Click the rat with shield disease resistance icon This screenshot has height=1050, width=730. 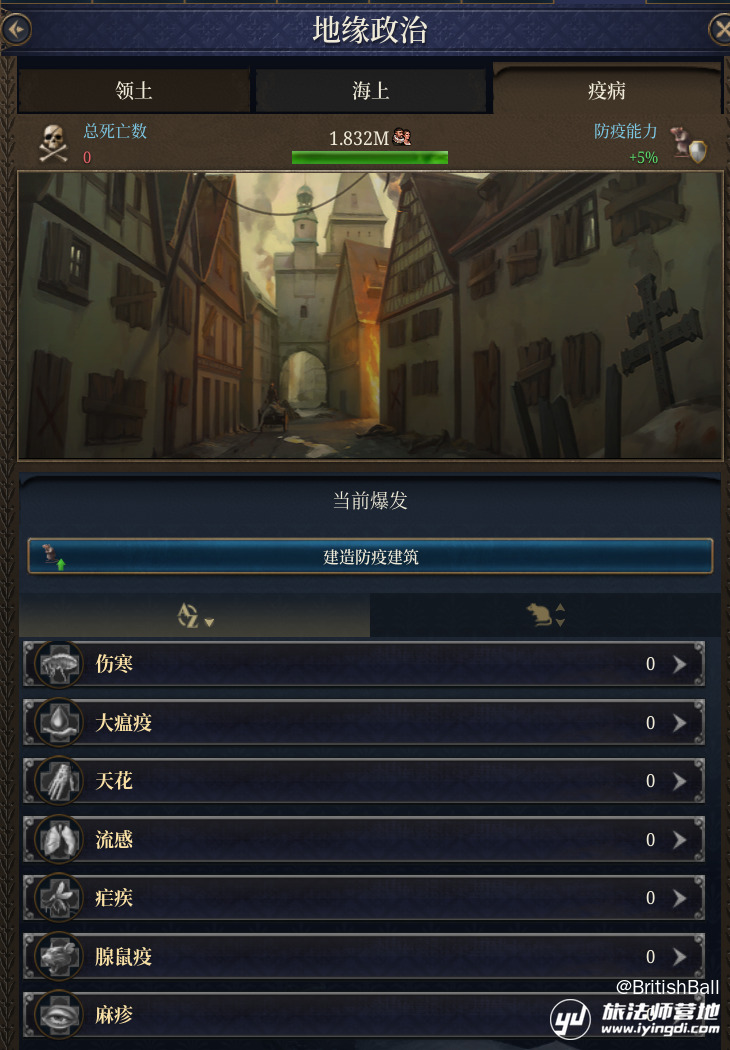tap(689, 144)
